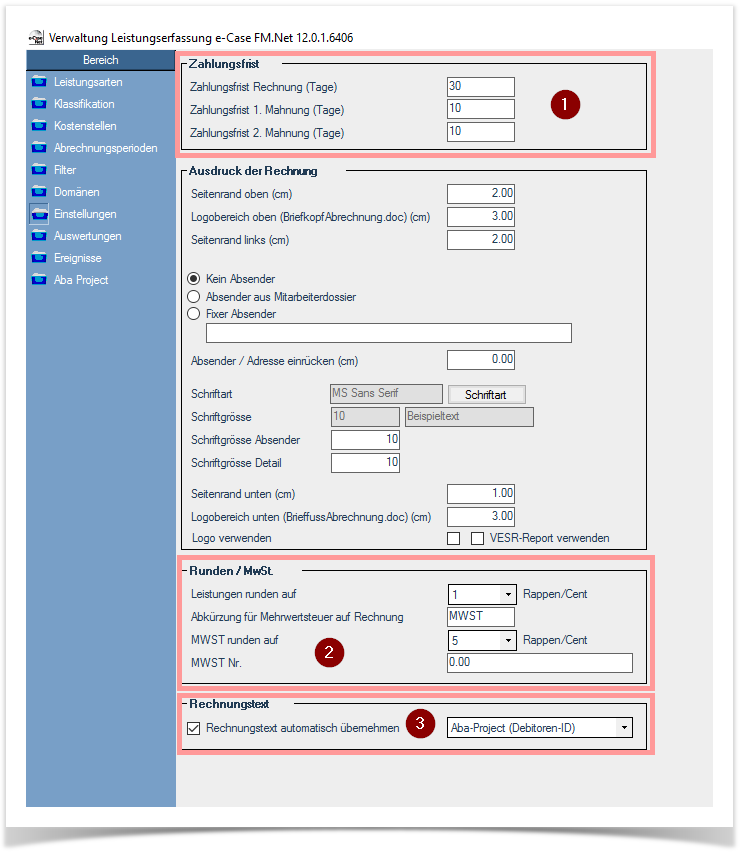Click the Logobereich oben (cm) field
This screenshot has height=856, width=747.
[481, 216]
